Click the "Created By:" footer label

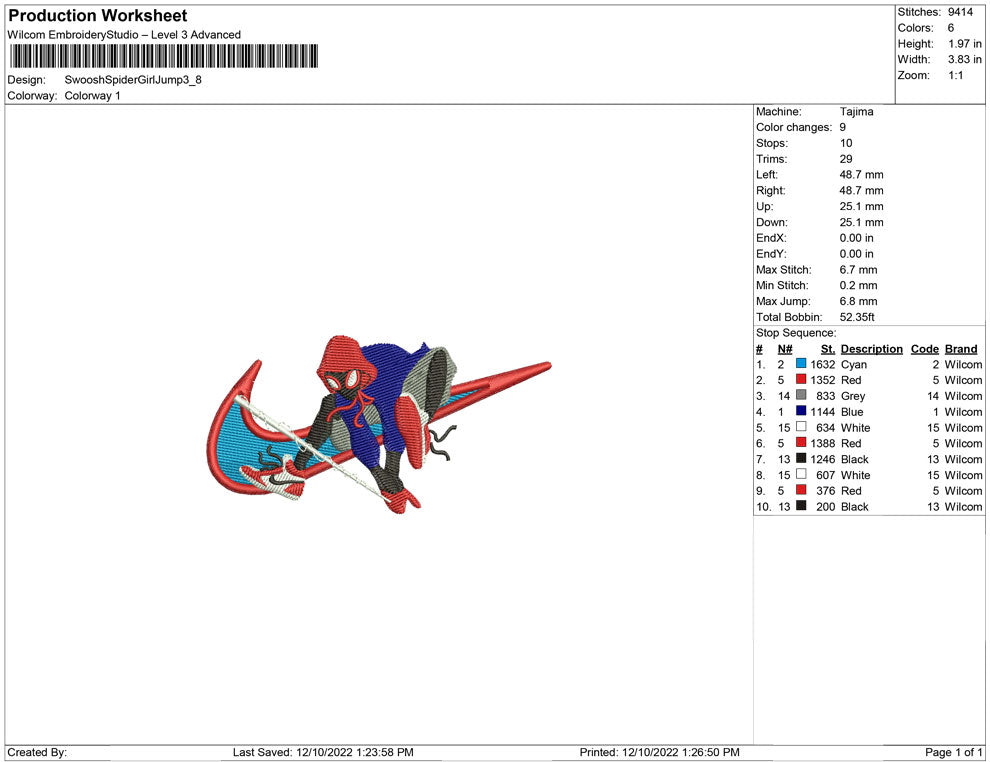coord(37,752)
